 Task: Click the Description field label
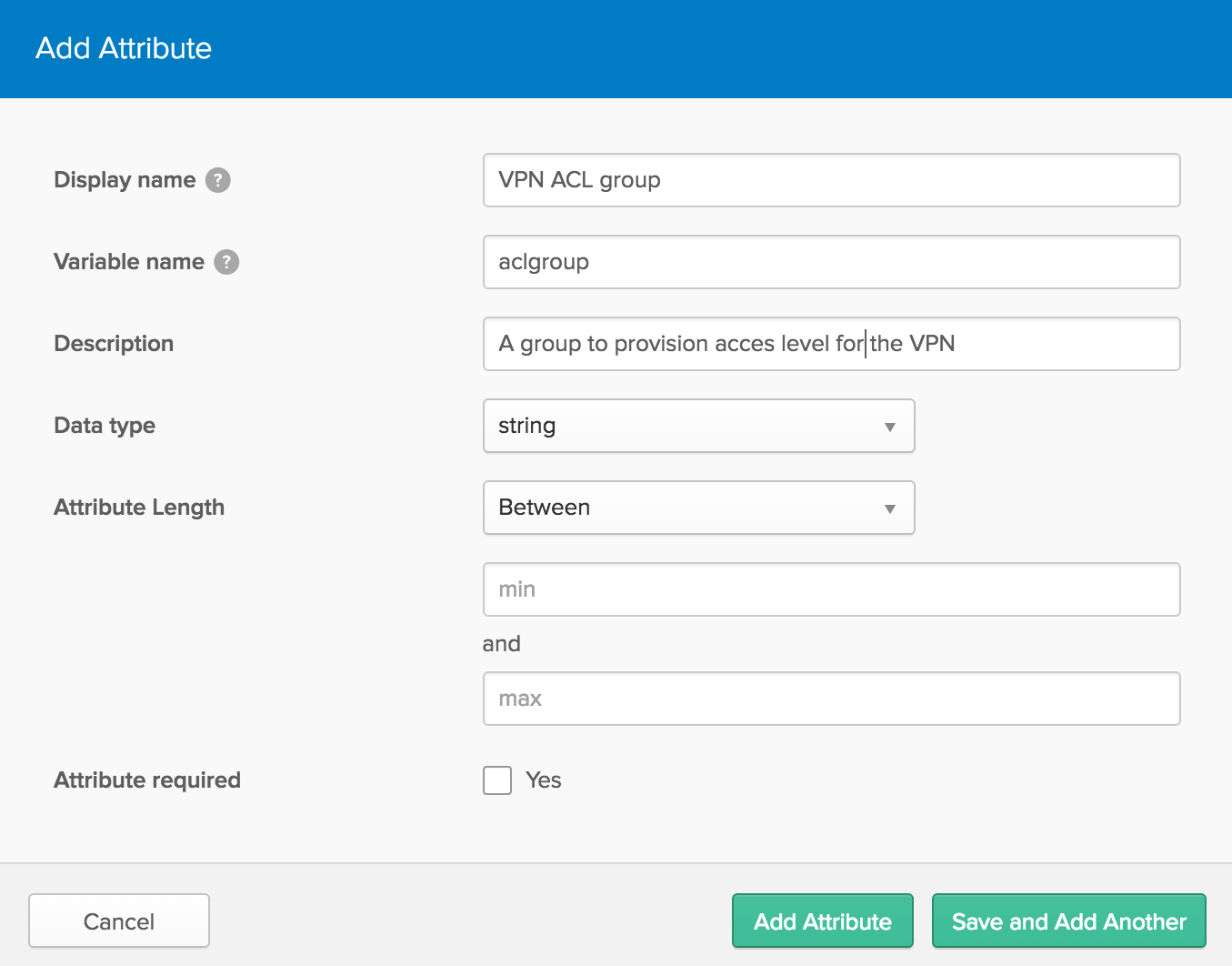click(x=114, y=344)
